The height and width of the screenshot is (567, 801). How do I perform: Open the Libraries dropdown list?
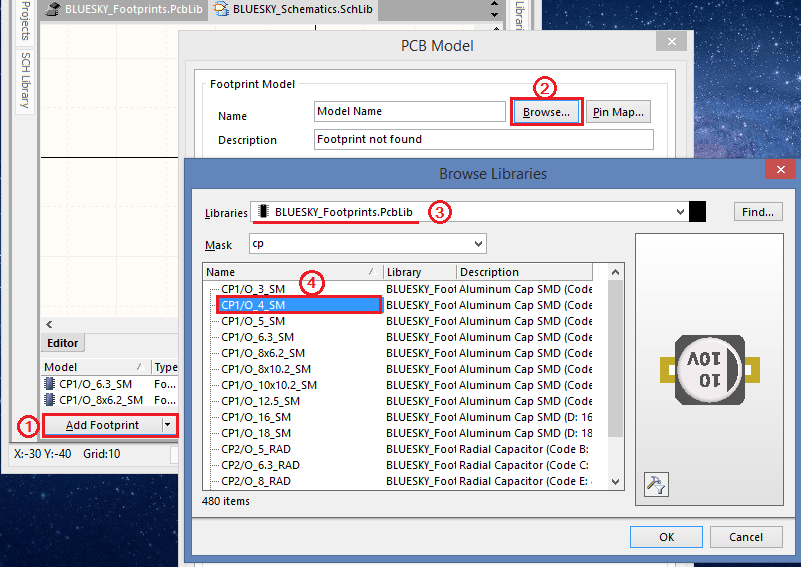(680, 211)
